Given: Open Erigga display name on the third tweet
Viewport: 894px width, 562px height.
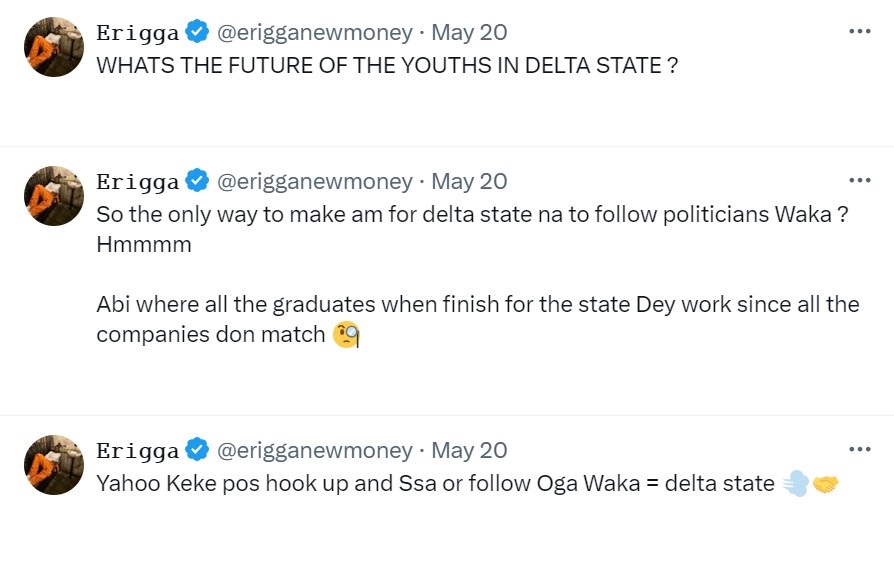Looking at the screenshot, I should [x=137, y=451].
